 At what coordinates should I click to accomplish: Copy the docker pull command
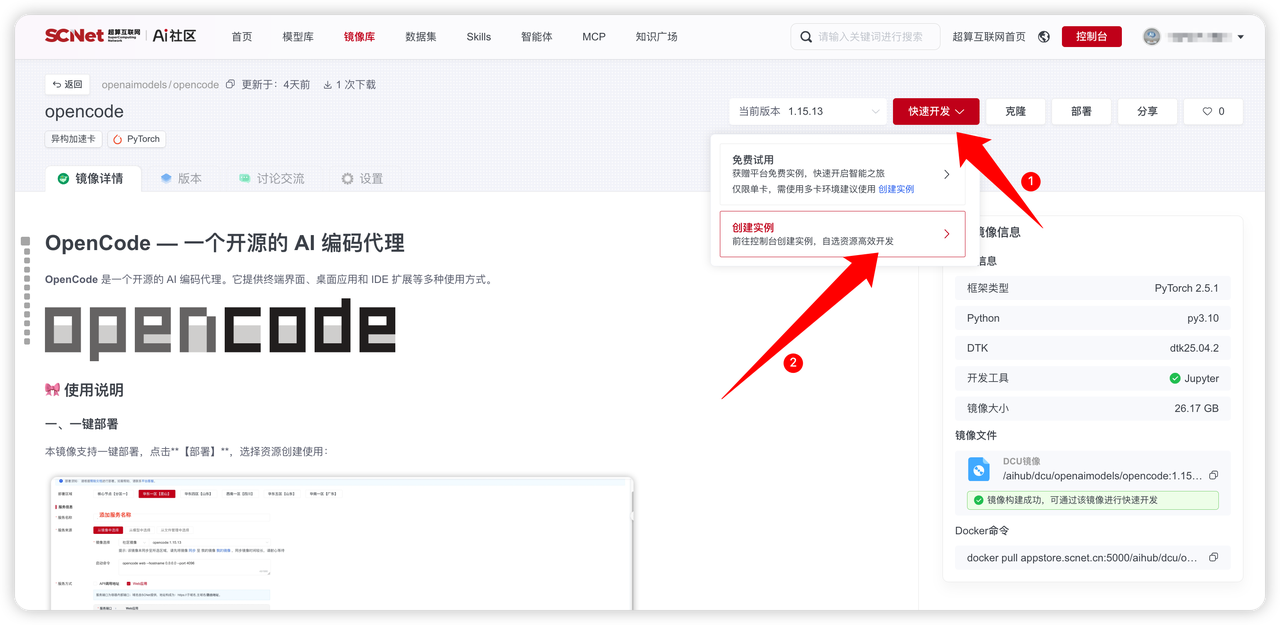pos(1213,557)
